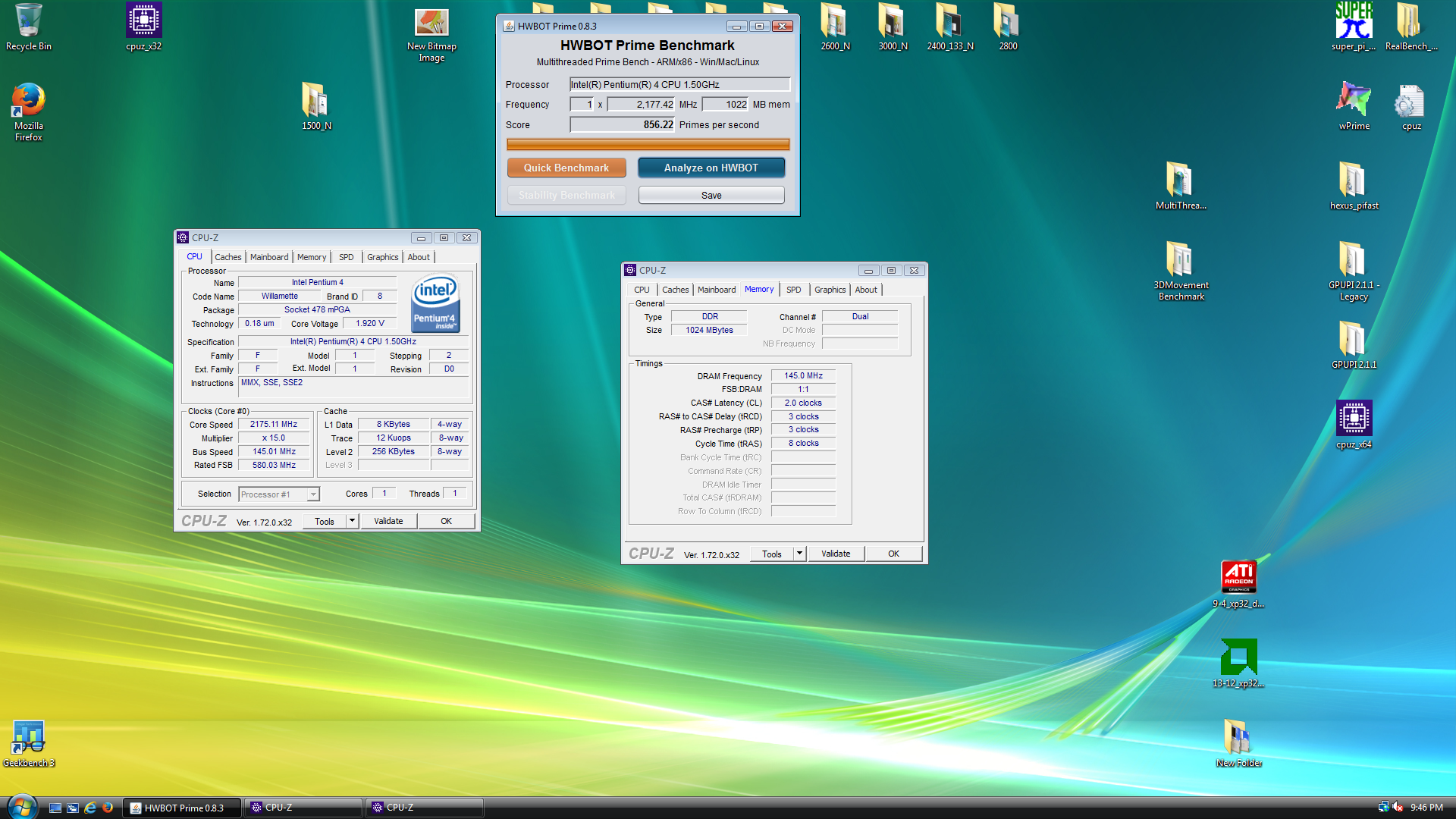Click the Windows Start orb
1456x819 pixels.
(21, 807)
